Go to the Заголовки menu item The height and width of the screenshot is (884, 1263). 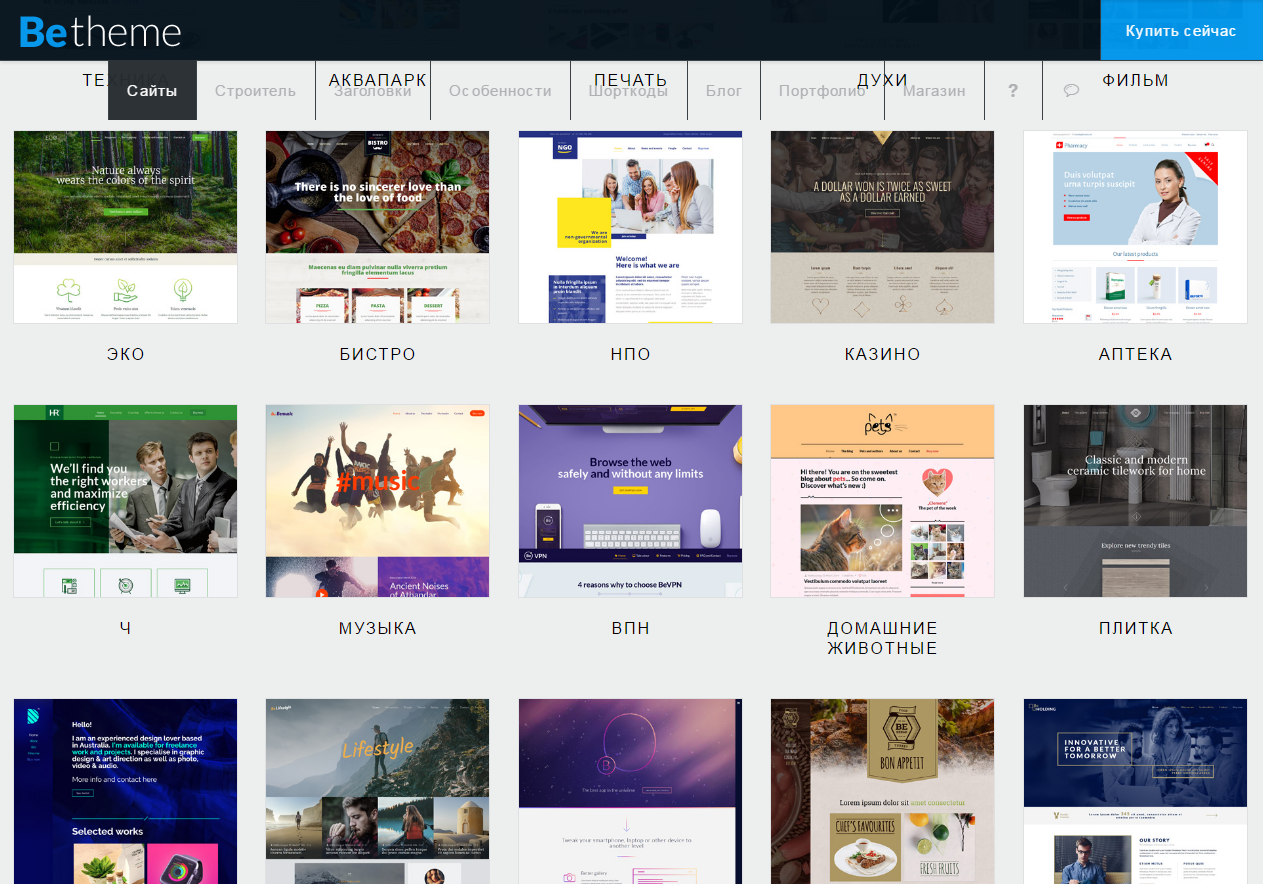(373, 91)
